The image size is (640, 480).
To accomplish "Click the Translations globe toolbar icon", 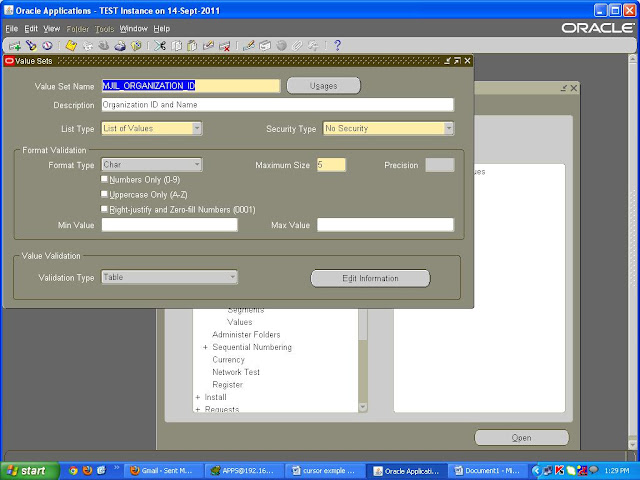I will click(x=281, y=46).
